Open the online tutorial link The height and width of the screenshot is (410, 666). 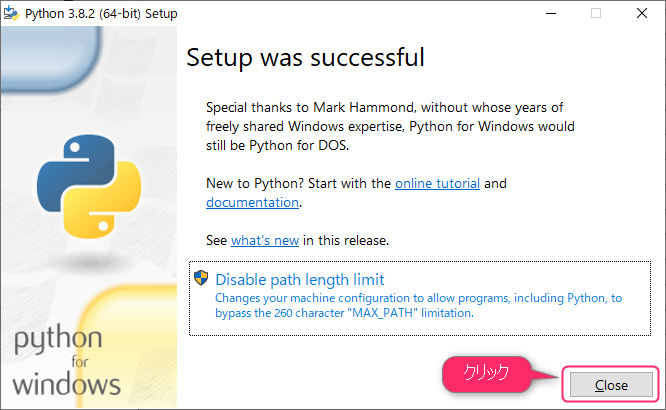tap(437, 184)
